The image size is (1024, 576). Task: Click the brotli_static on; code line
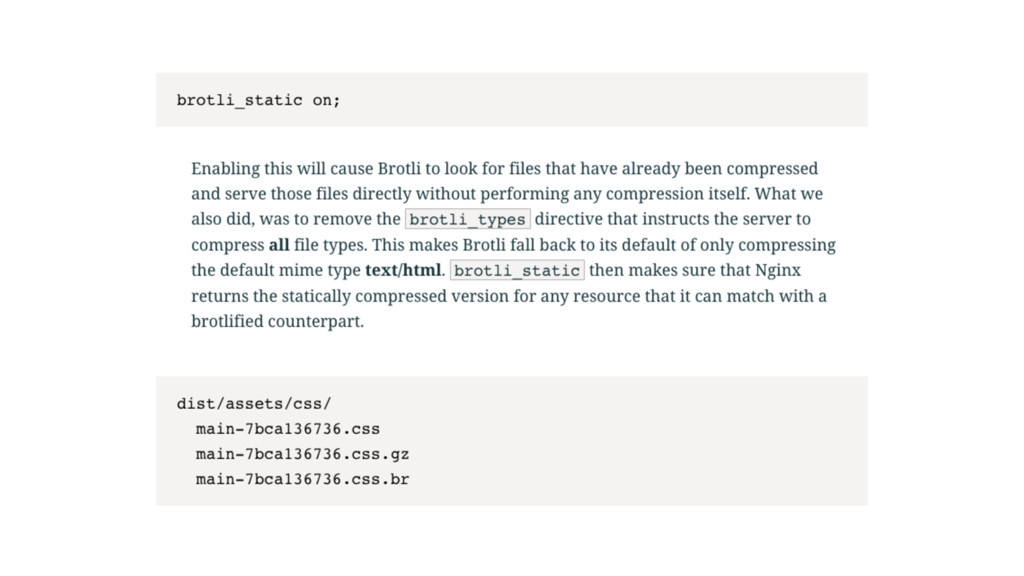[x=258, y=101]
